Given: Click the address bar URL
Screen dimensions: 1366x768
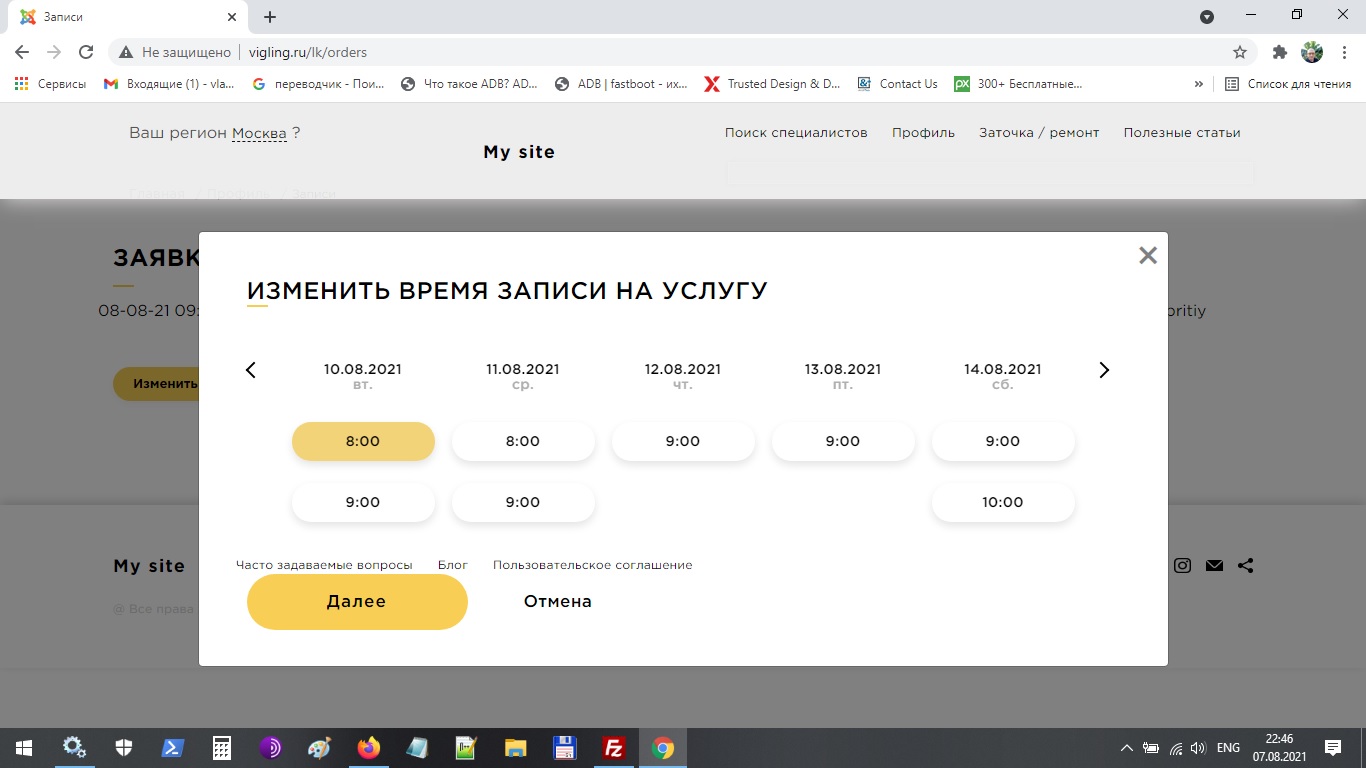Looking at the screenshot, I should point(308,52).
